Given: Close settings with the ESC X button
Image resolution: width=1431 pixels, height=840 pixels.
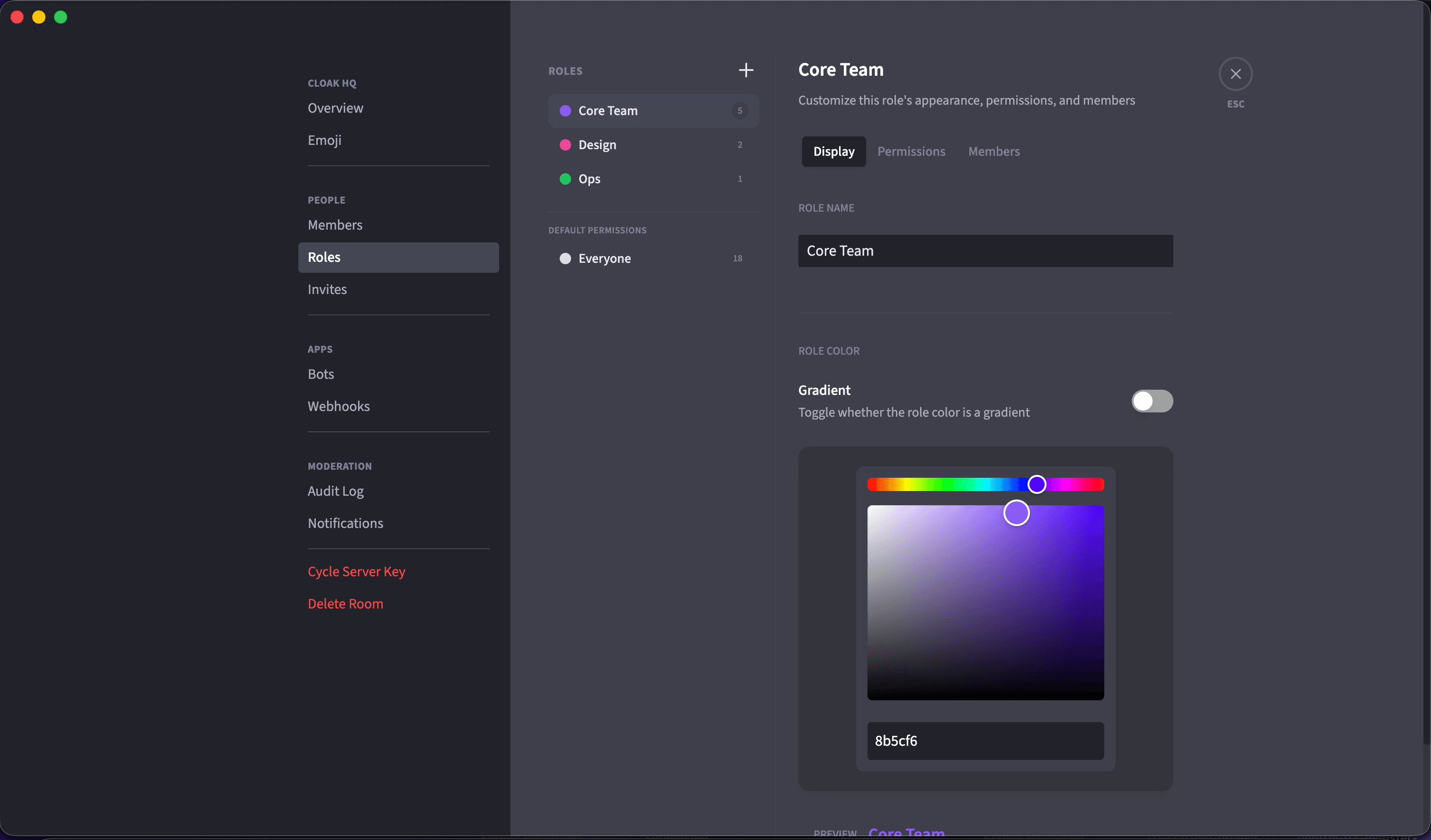Looking at the screenshot, I should pos(1235,74).
